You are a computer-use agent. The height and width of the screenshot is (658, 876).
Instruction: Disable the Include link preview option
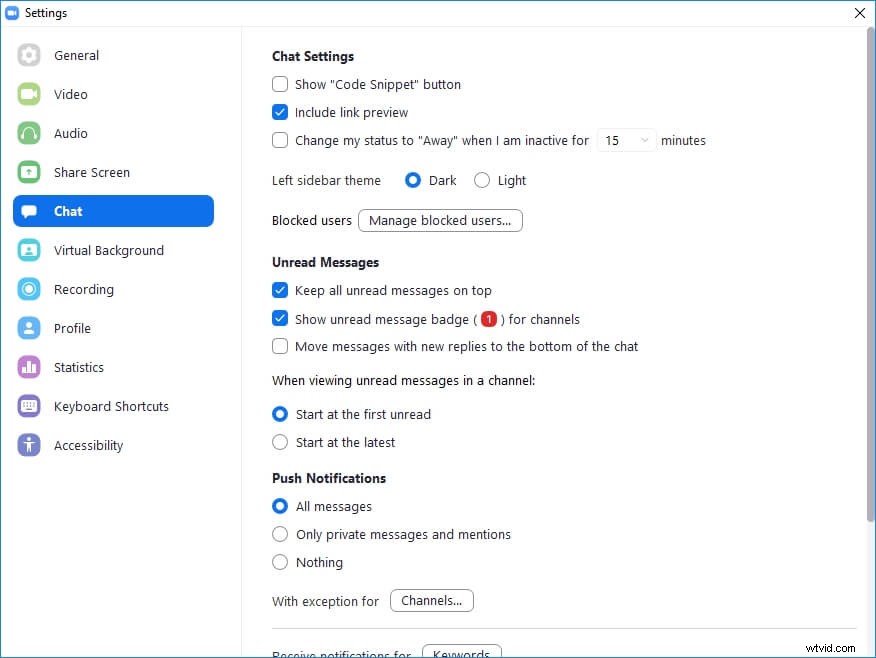coord(280,112)
